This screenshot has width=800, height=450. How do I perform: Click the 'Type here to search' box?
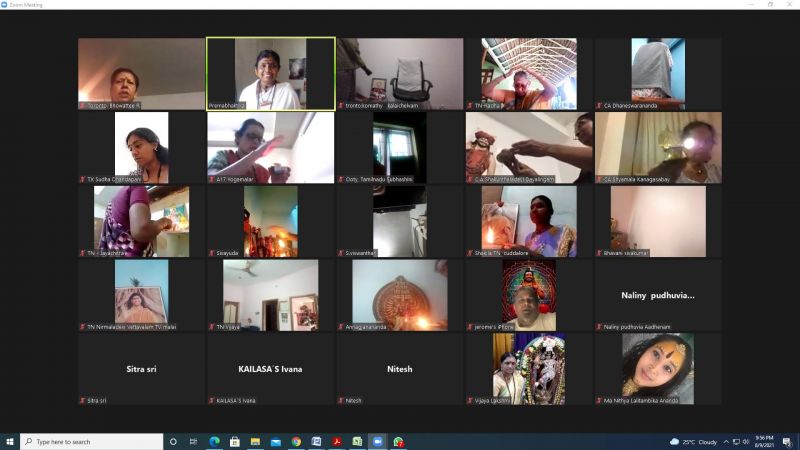click(x=90, y=441)
